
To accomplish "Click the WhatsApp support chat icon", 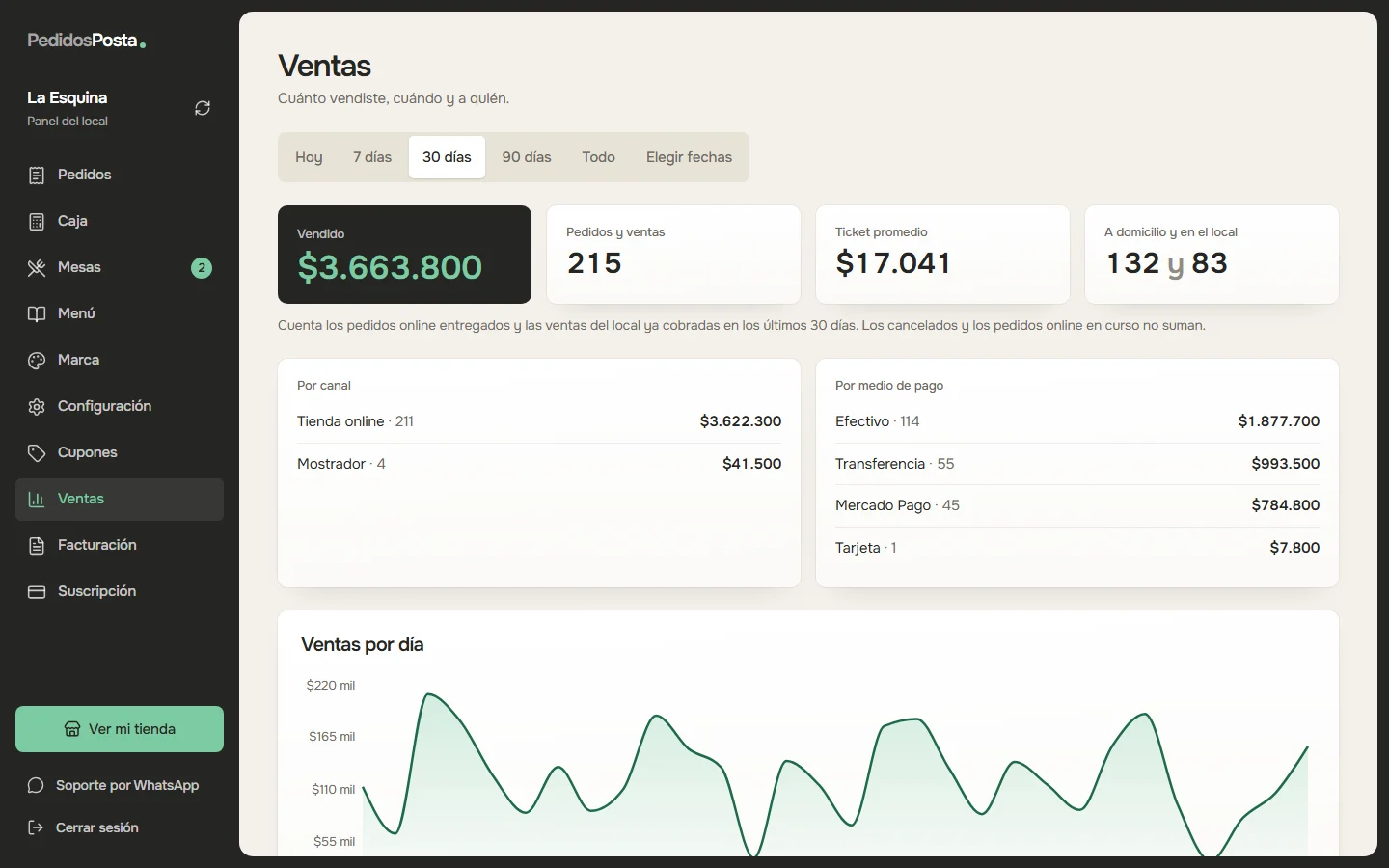I will click(x=36, y=785).
